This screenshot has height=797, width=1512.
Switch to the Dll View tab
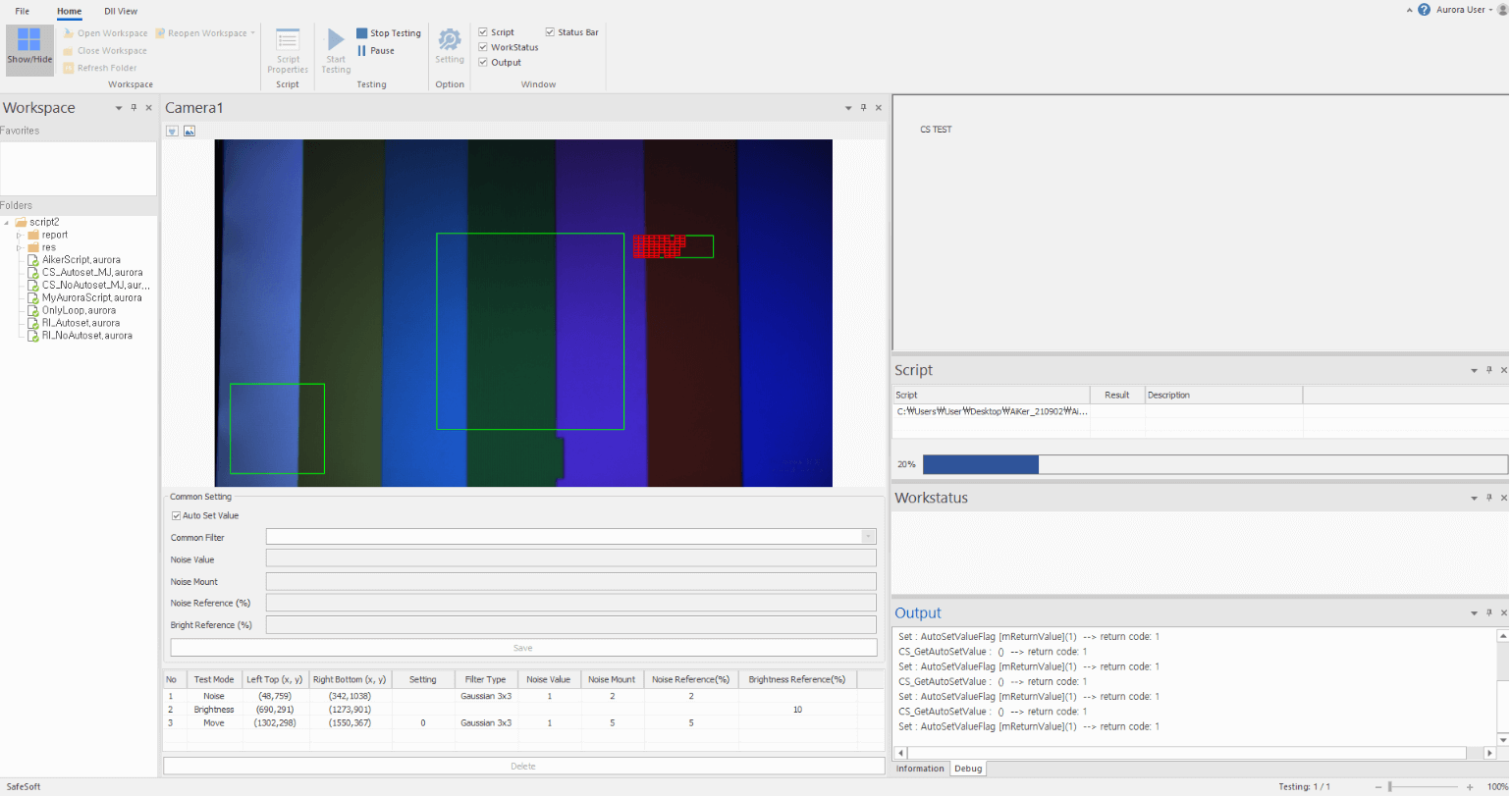pos(121,11)
